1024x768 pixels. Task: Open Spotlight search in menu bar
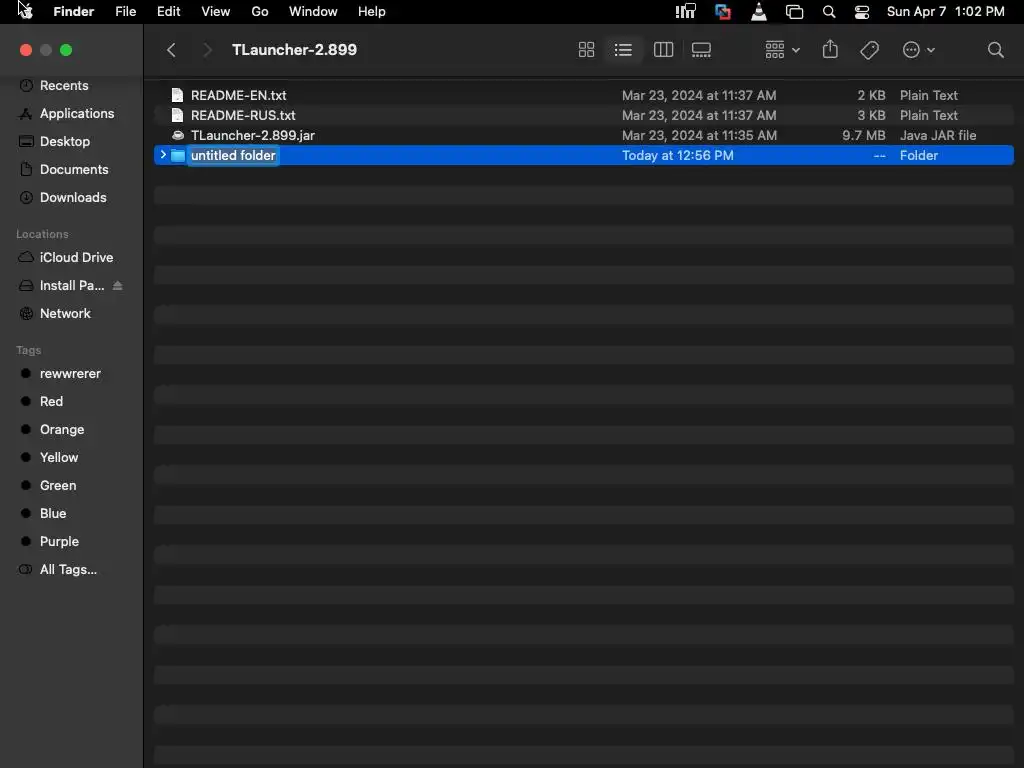pyautogui.click(x=829, y=12)
